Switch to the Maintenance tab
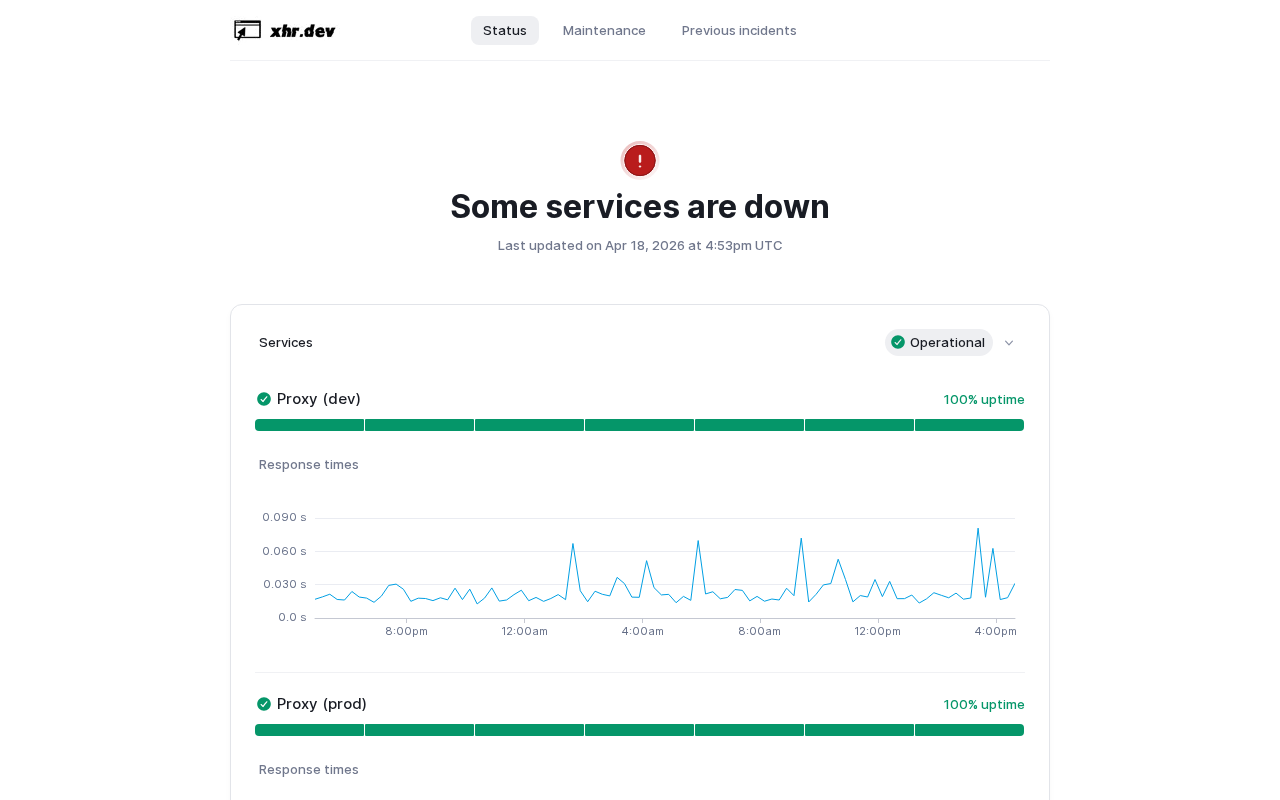Image resolution: width=1280 pixels, height=800 pixels. coord(604,30)
